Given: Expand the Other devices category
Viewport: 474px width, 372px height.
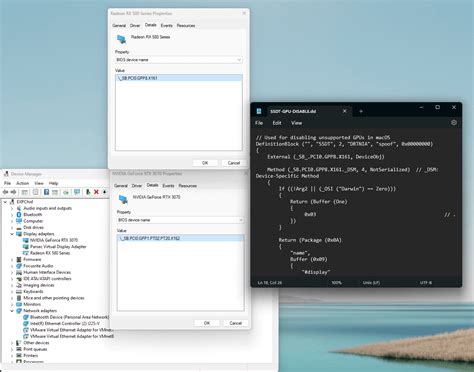Looking at the screenshot, I should 12,343.
